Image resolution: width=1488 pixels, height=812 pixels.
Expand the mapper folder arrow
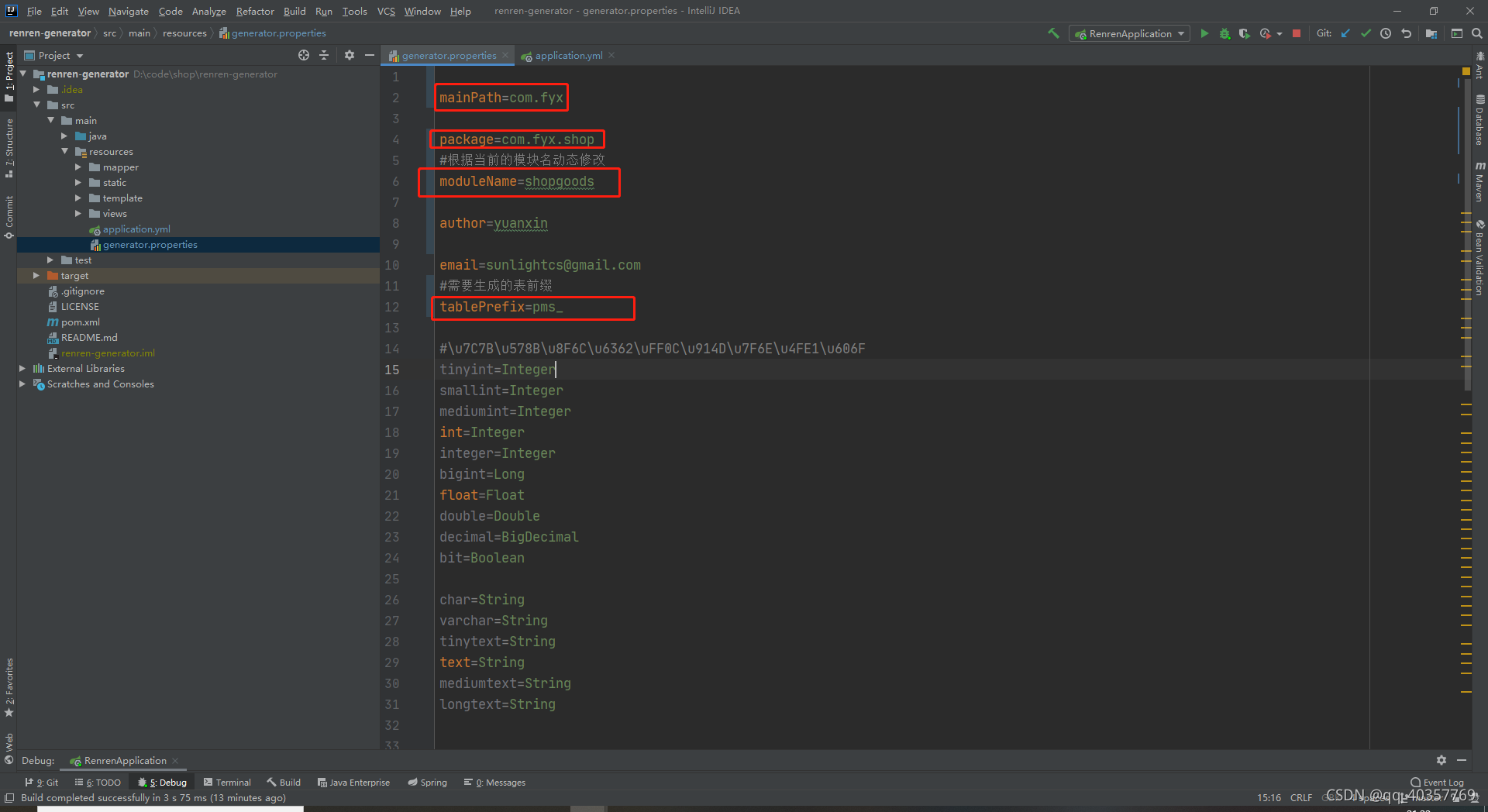(x=78, y=167)
